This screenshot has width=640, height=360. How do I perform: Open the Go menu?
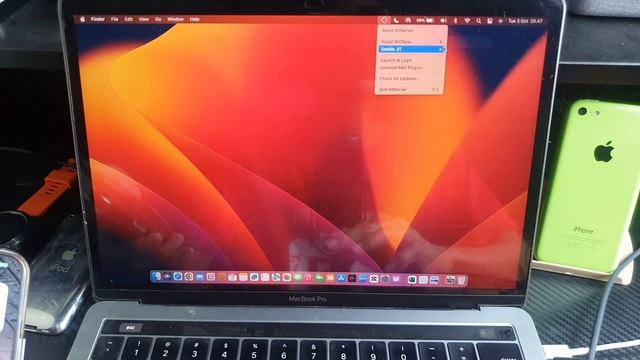158,19
